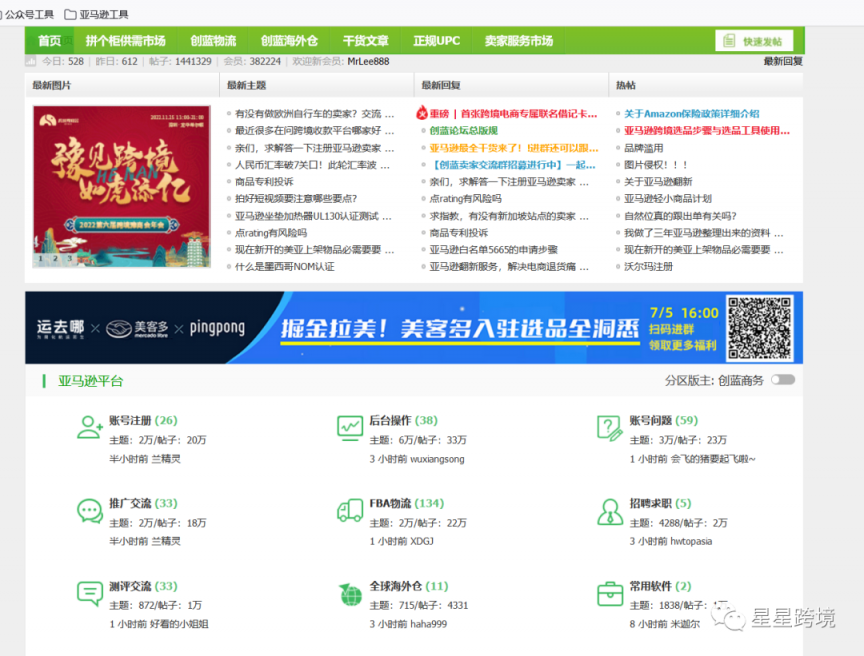Click the 掘金拉美 banner advertisement

pos(414,328)
